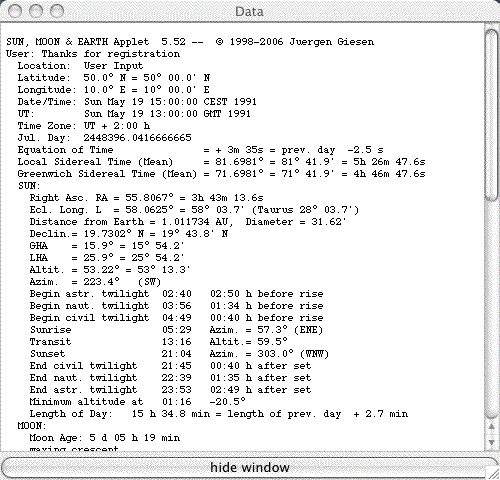The height and width of the screenshot is (480, 500).
Task: Click the Begin civil twilight 04:49 line
Action: (176, 318)
